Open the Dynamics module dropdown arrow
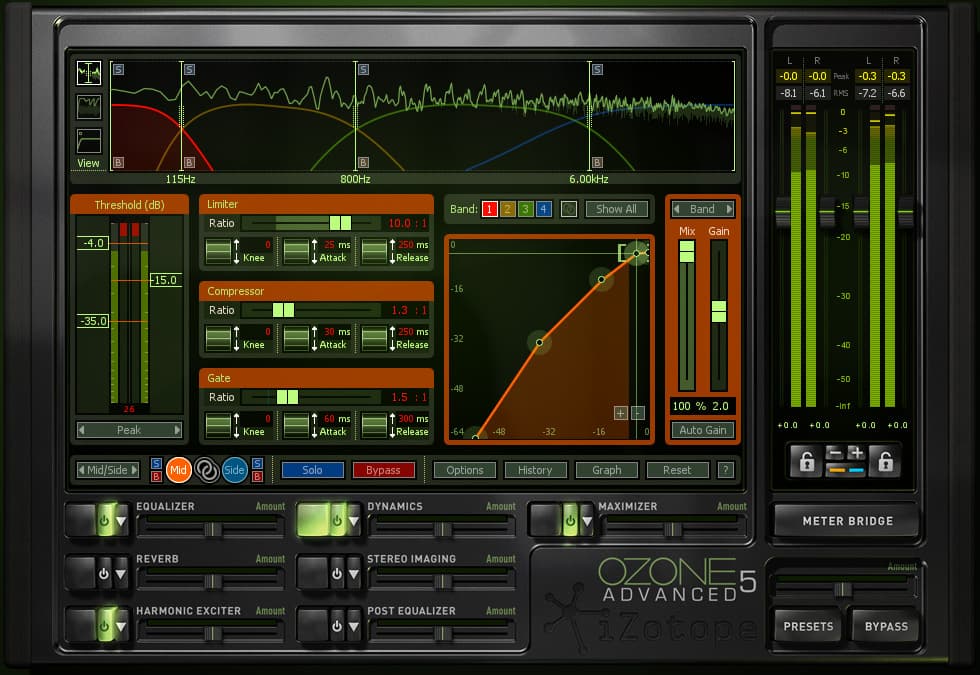Viewport: 980px width, 675px height. [354, 521]
